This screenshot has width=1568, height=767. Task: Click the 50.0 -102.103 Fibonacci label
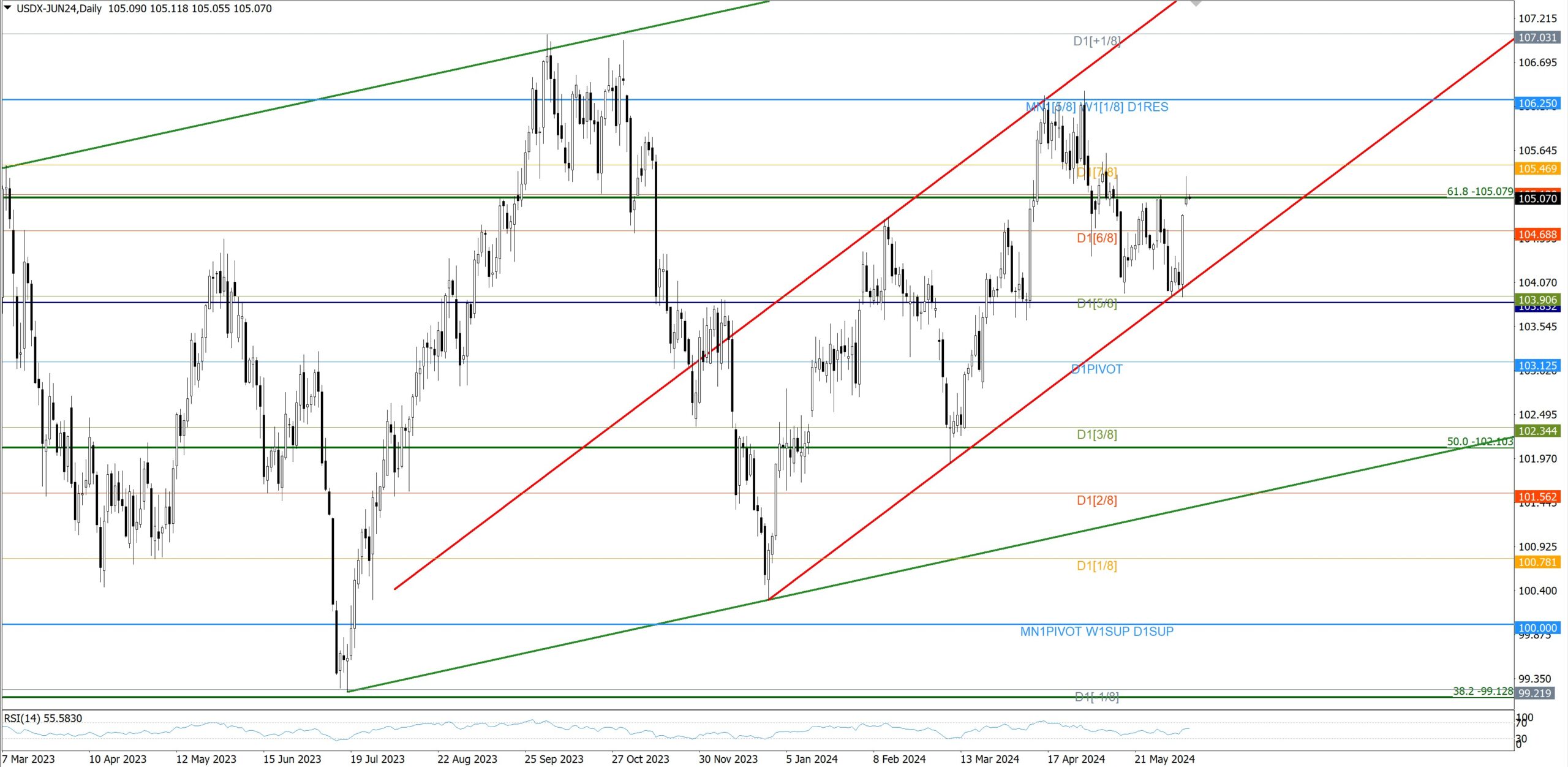1479,441
